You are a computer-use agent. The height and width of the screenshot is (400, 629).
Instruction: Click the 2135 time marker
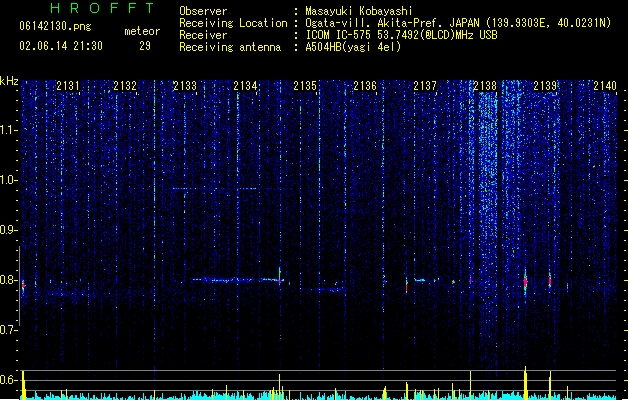coord(305,86)
